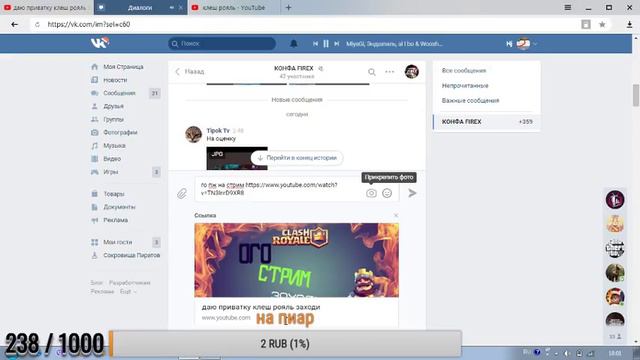This screenshot has height=360, width=640.
Task: Click the browser address bar URL
Action: 89,24
